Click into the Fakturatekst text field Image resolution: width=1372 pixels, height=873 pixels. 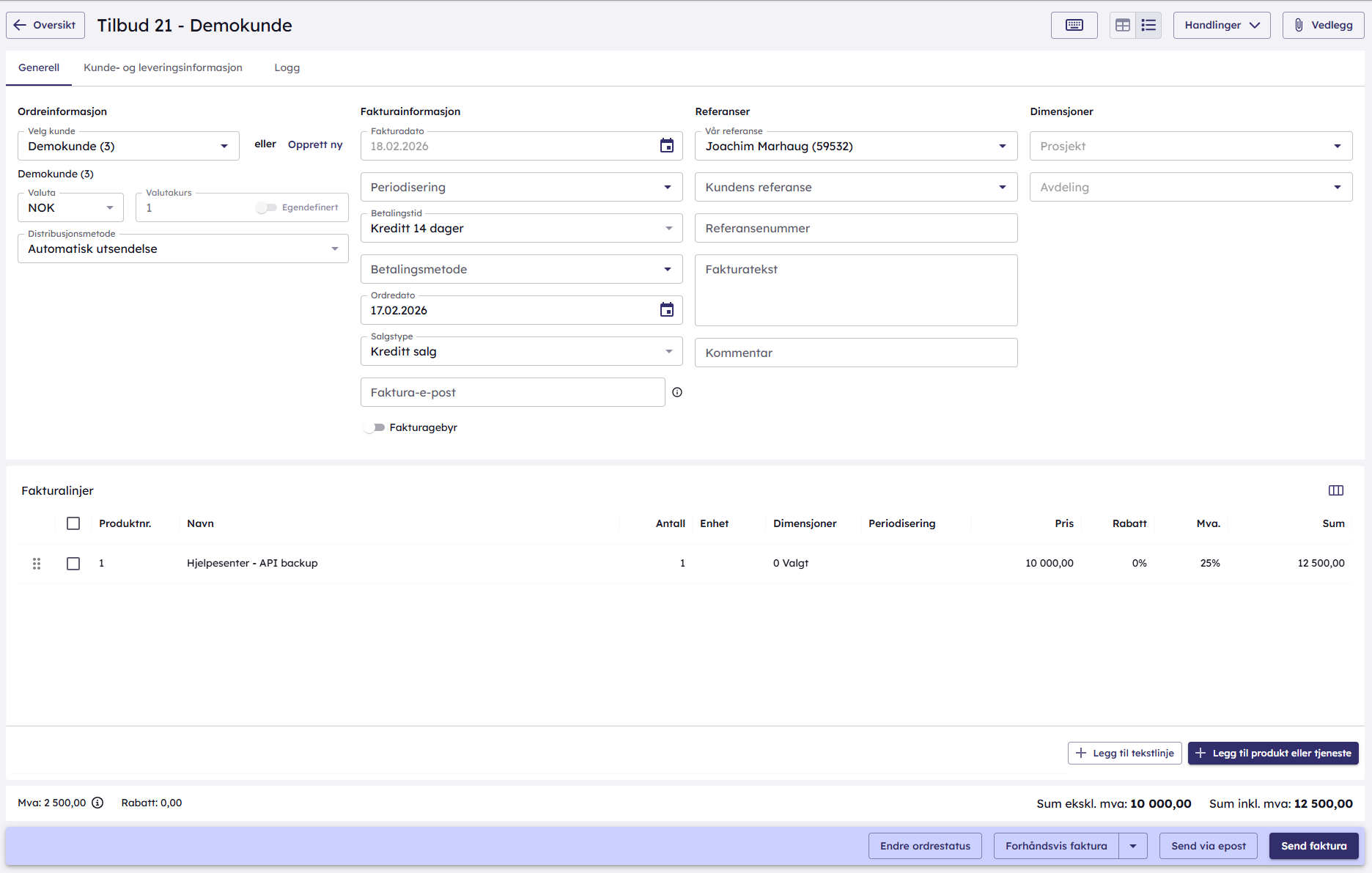855,290
